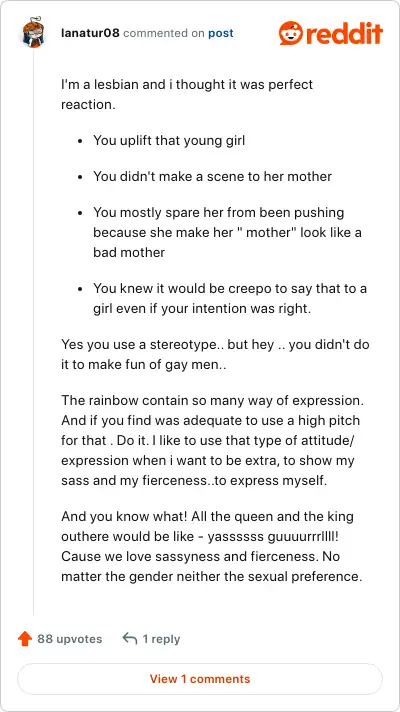The height and width of the screenshot is (712, 400).
Task: Select the "You uplift that young girl" bullet
Action: point(169,140)
